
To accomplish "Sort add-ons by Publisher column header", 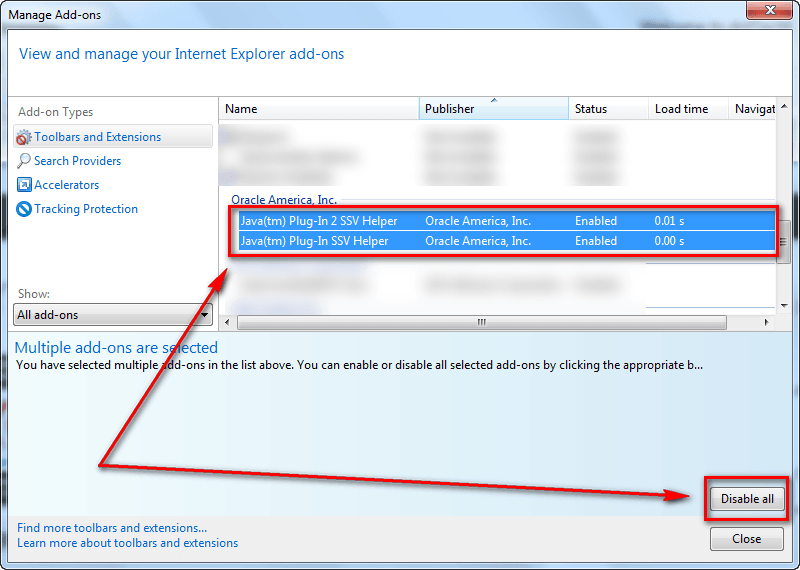I will [493, 109].
